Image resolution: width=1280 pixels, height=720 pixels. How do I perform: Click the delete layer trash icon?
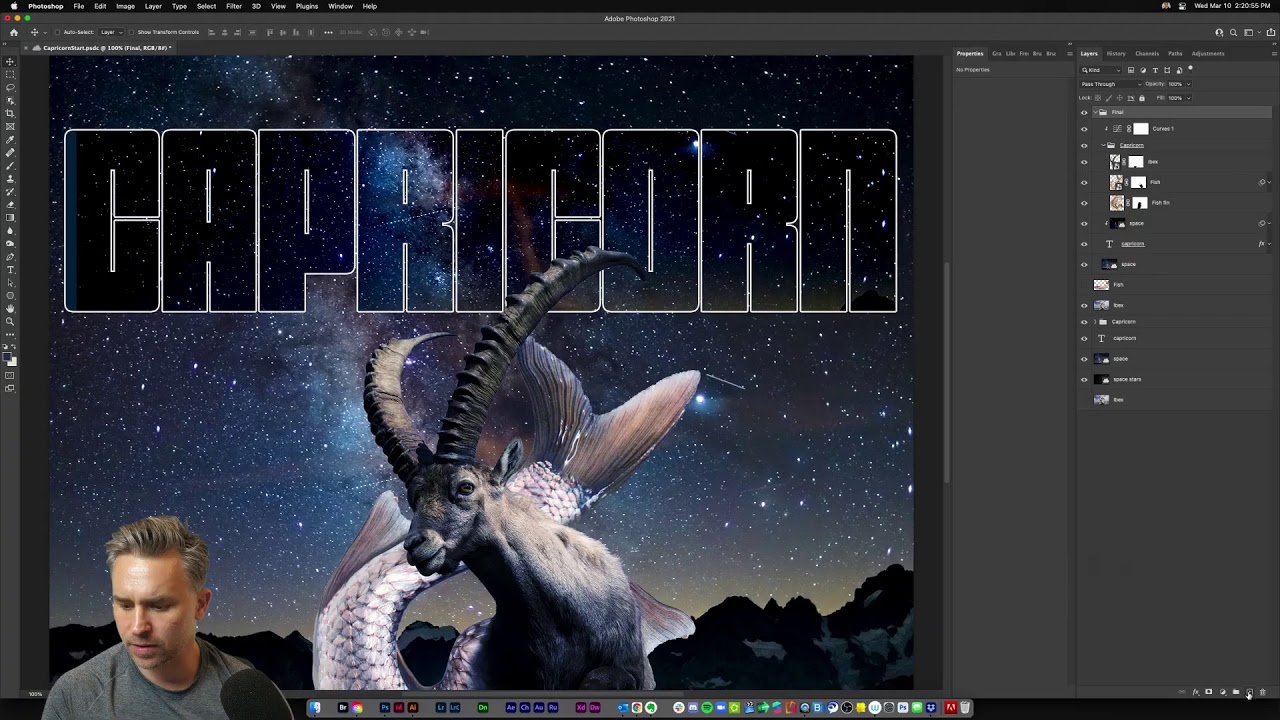click(x=1263, y=692)
